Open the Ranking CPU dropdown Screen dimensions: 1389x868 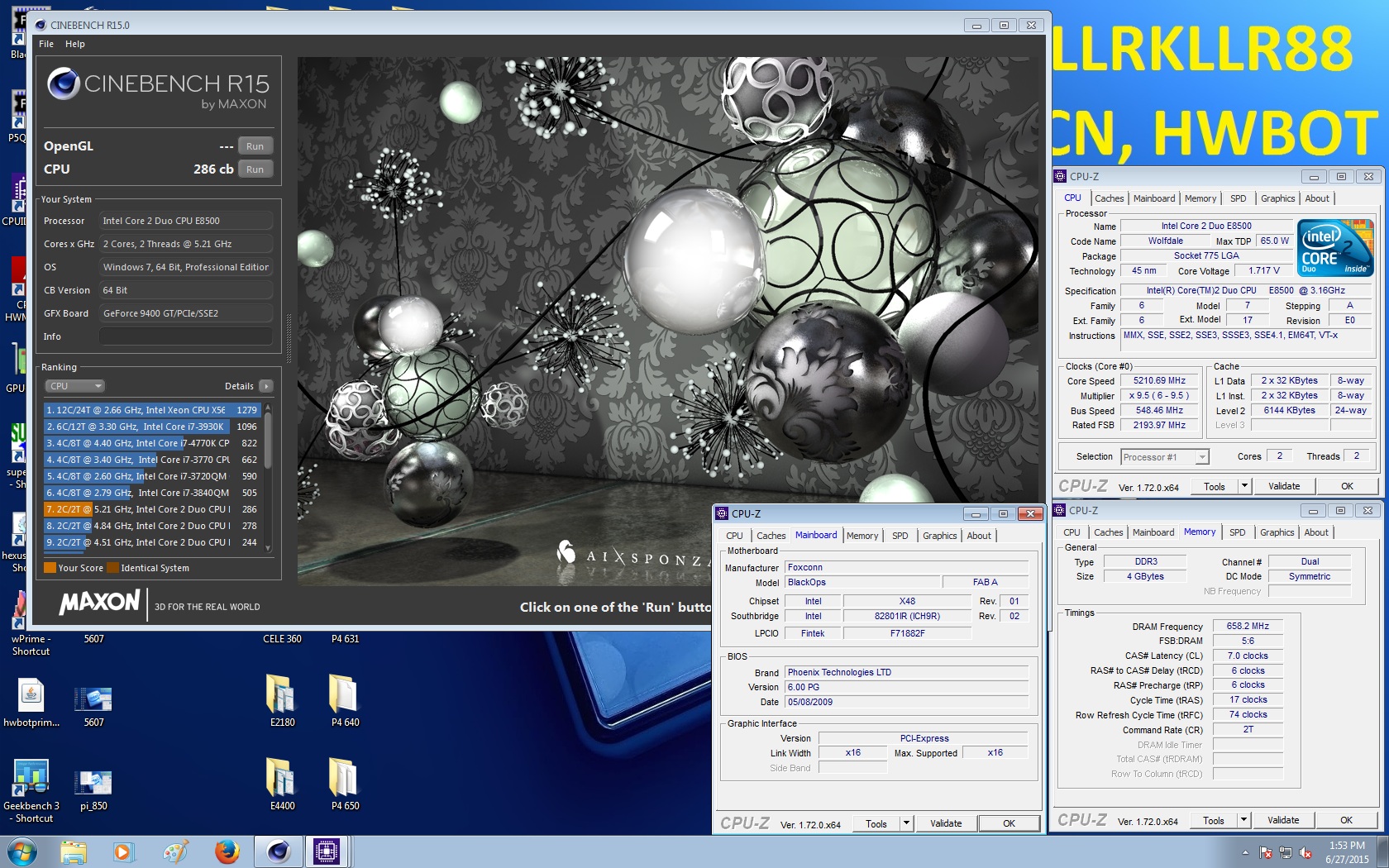75,386
